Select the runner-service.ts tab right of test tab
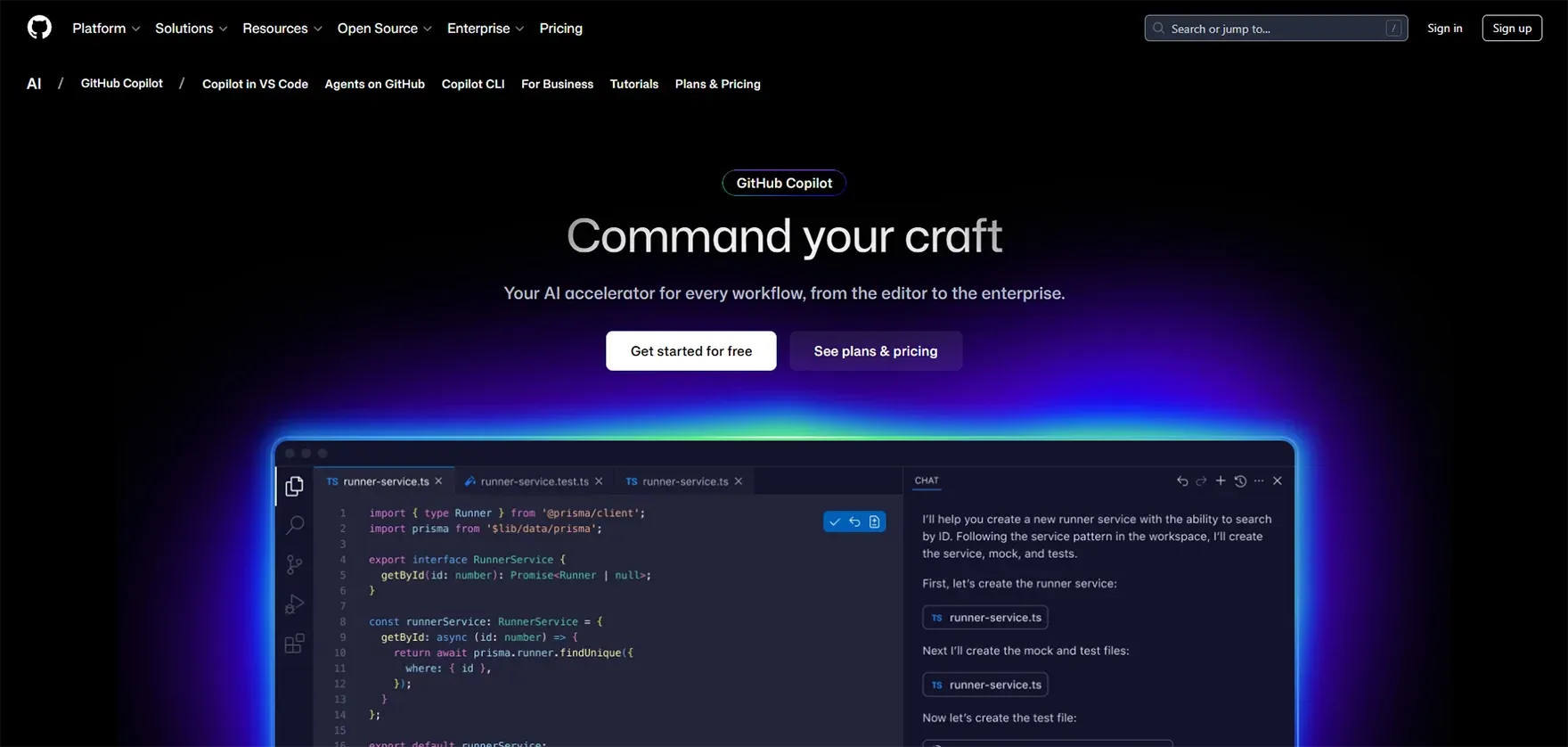Image resolution: width=1568 pixels, height=747 pixels. point(684,481)
